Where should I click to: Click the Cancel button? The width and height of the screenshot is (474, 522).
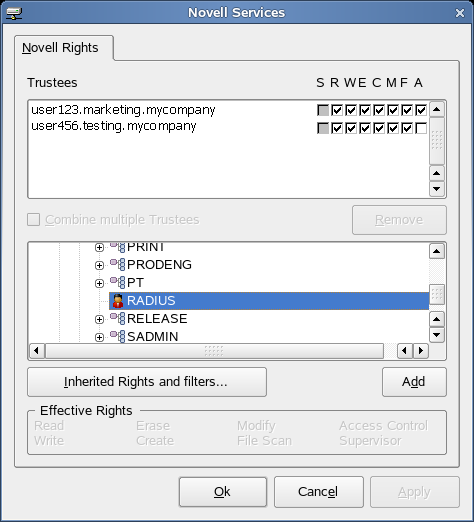click(x=318, y=492)
